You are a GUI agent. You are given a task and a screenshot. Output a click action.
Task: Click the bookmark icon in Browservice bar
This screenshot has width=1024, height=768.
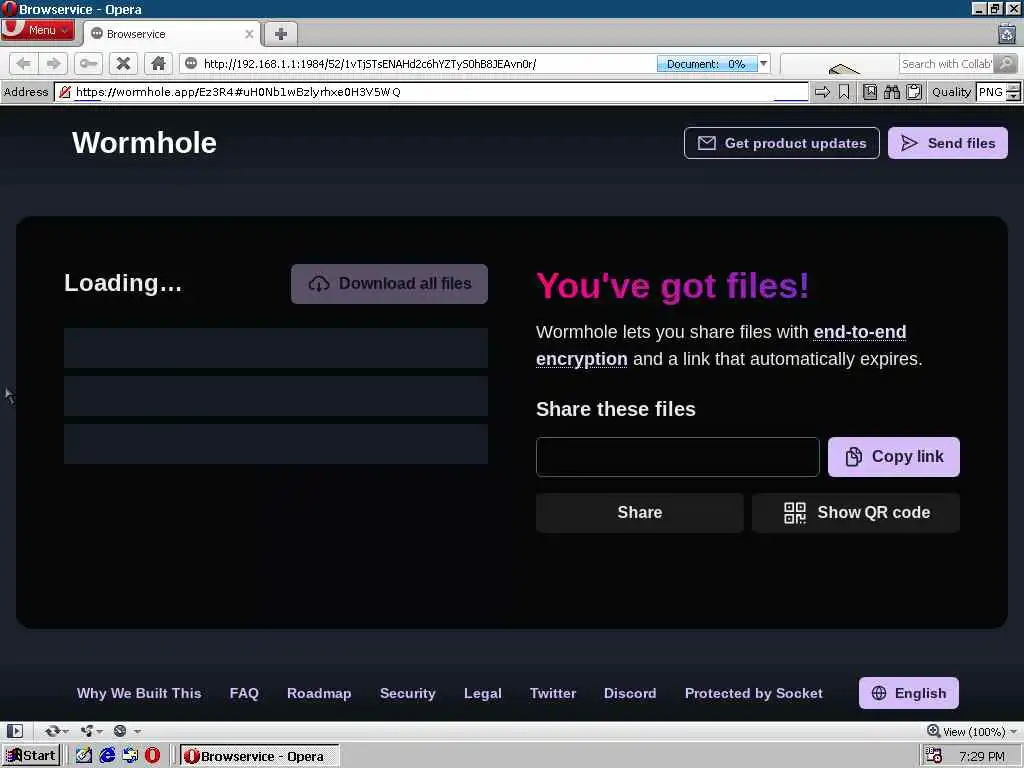(844, 92)
